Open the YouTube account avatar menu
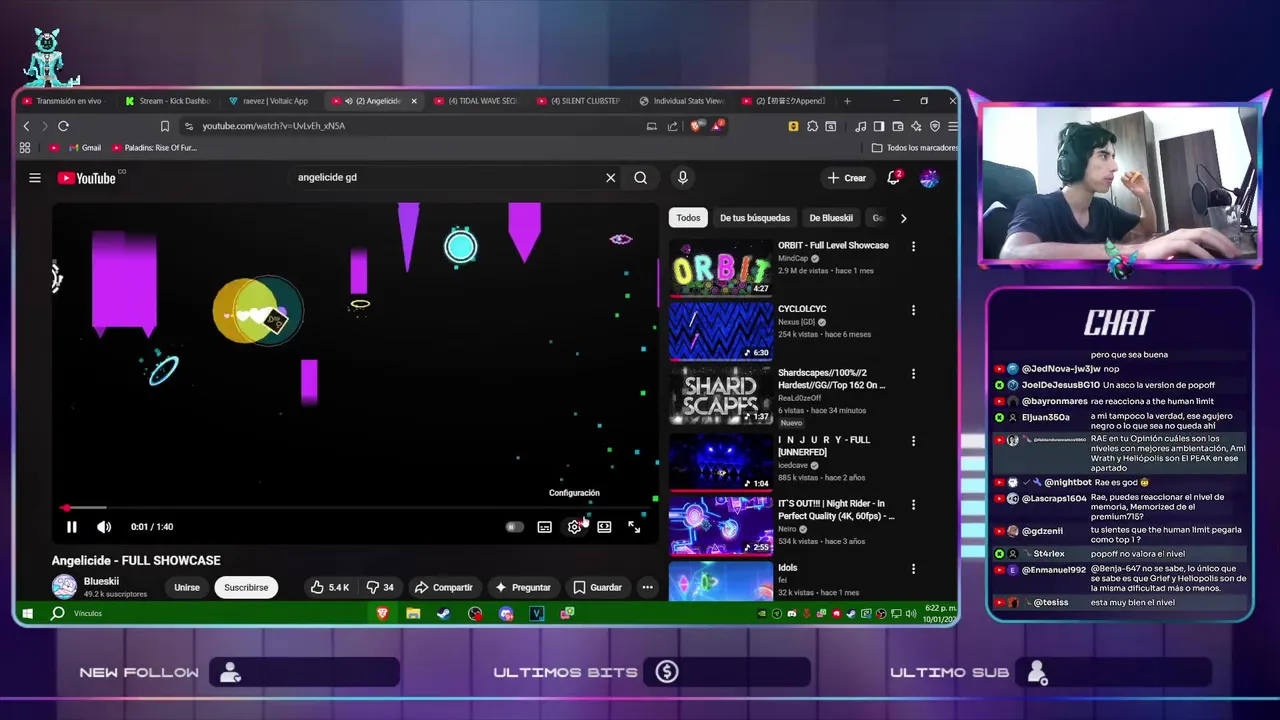 (929, 178)
